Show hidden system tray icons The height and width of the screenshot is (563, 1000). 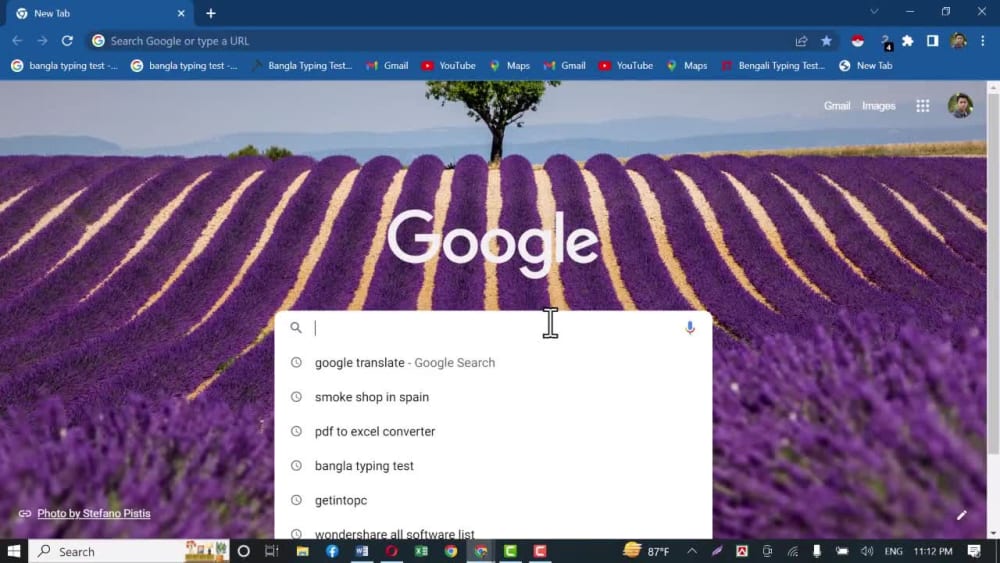(692, 551)
